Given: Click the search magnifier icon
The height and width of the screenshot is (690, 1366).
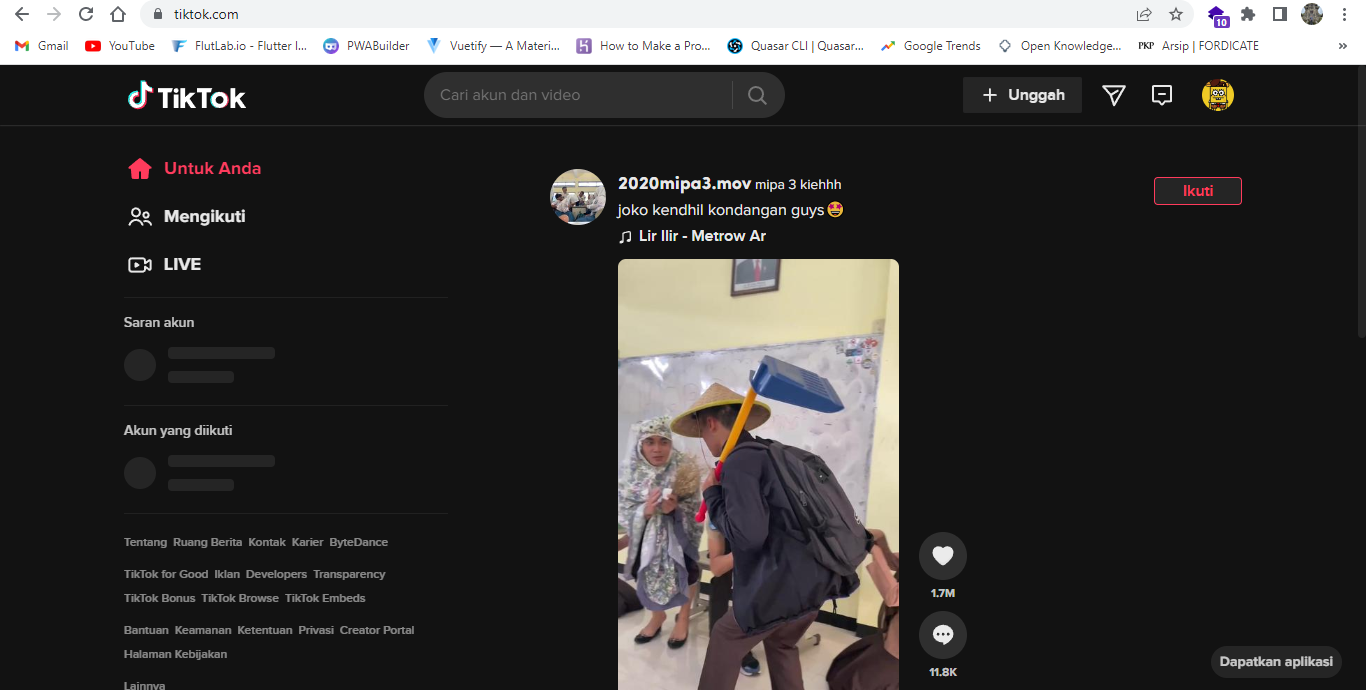Looking at the screenshot, I should (x=757, y=94).
